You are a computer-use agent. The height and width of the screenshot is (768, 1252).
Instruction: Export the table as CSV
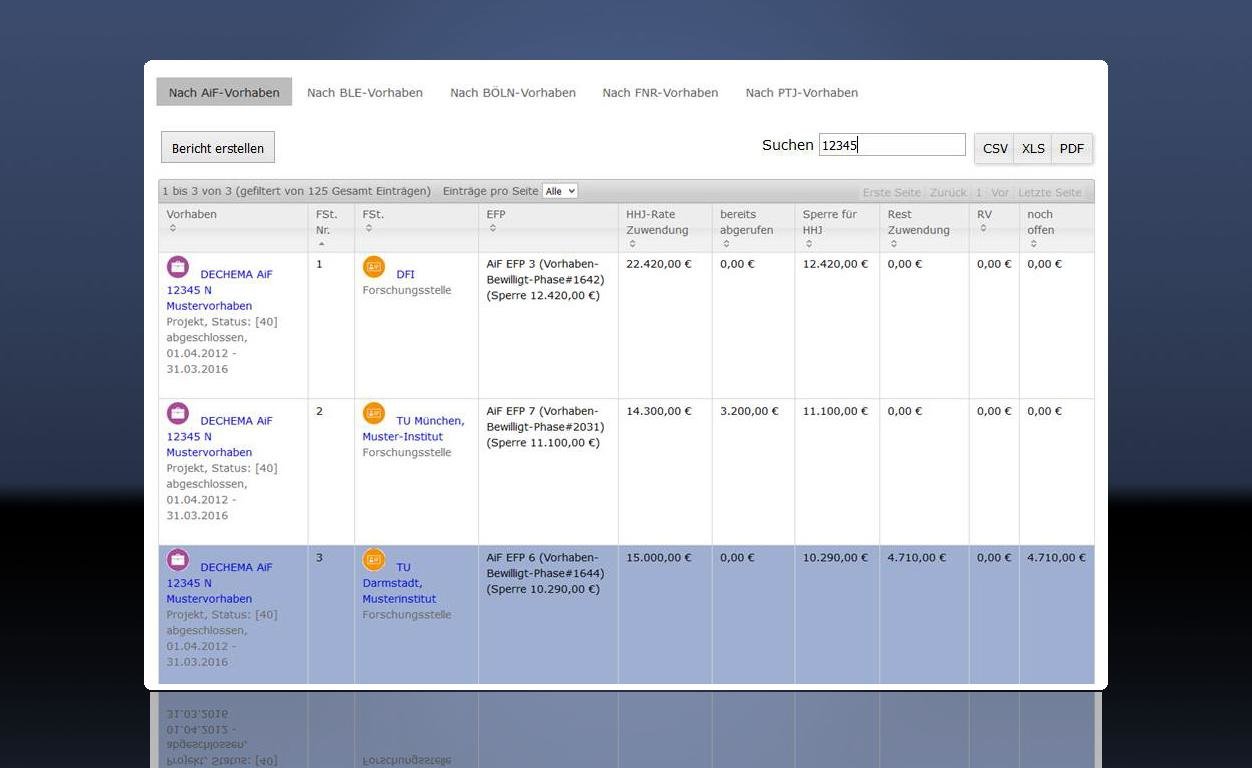coord(995,148)
